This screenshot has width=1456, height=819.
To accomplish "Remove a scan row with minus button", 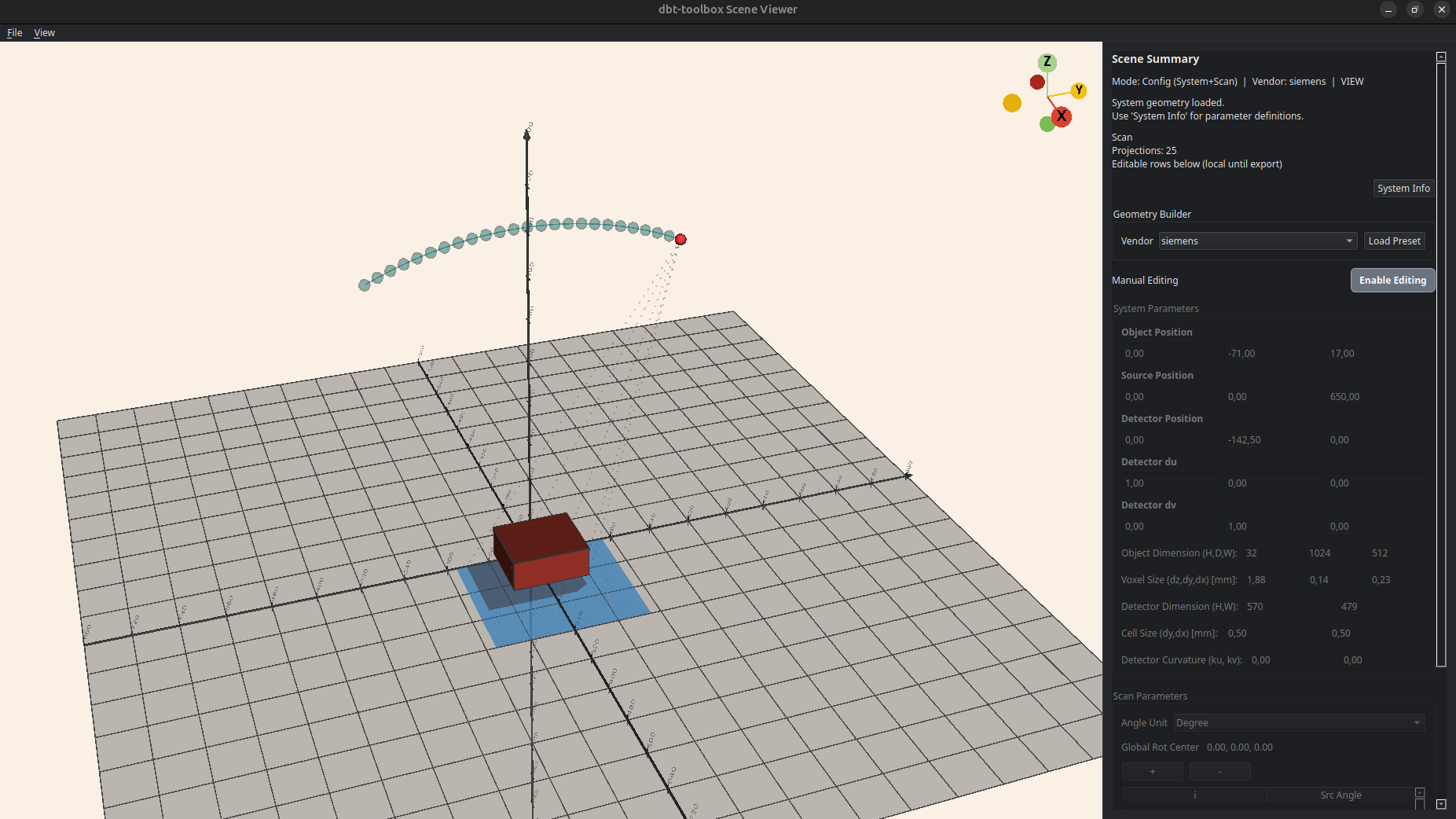I will 1219,772.
